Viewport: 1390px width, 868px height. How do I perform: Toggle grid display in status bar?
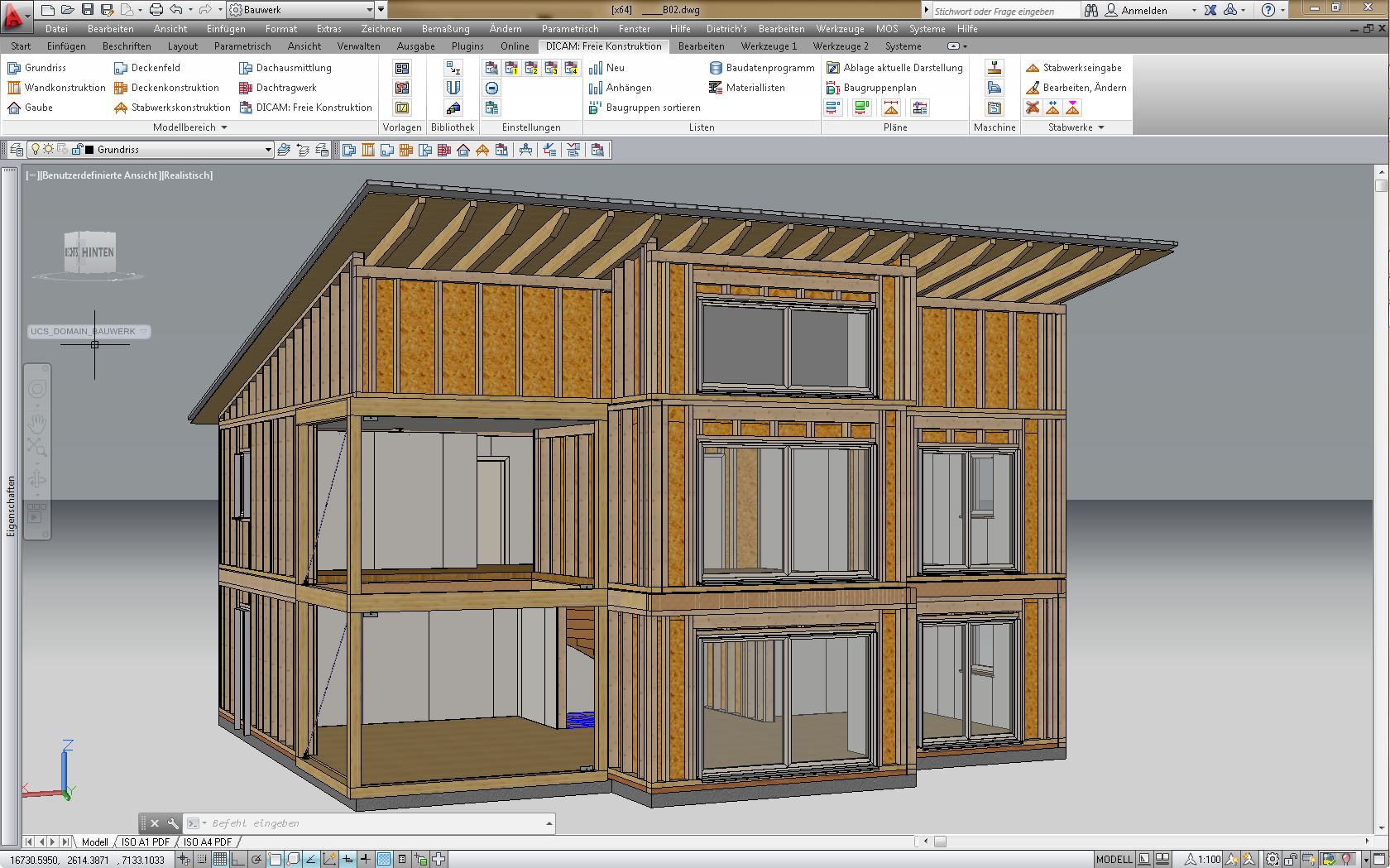(x=220, y=860)
